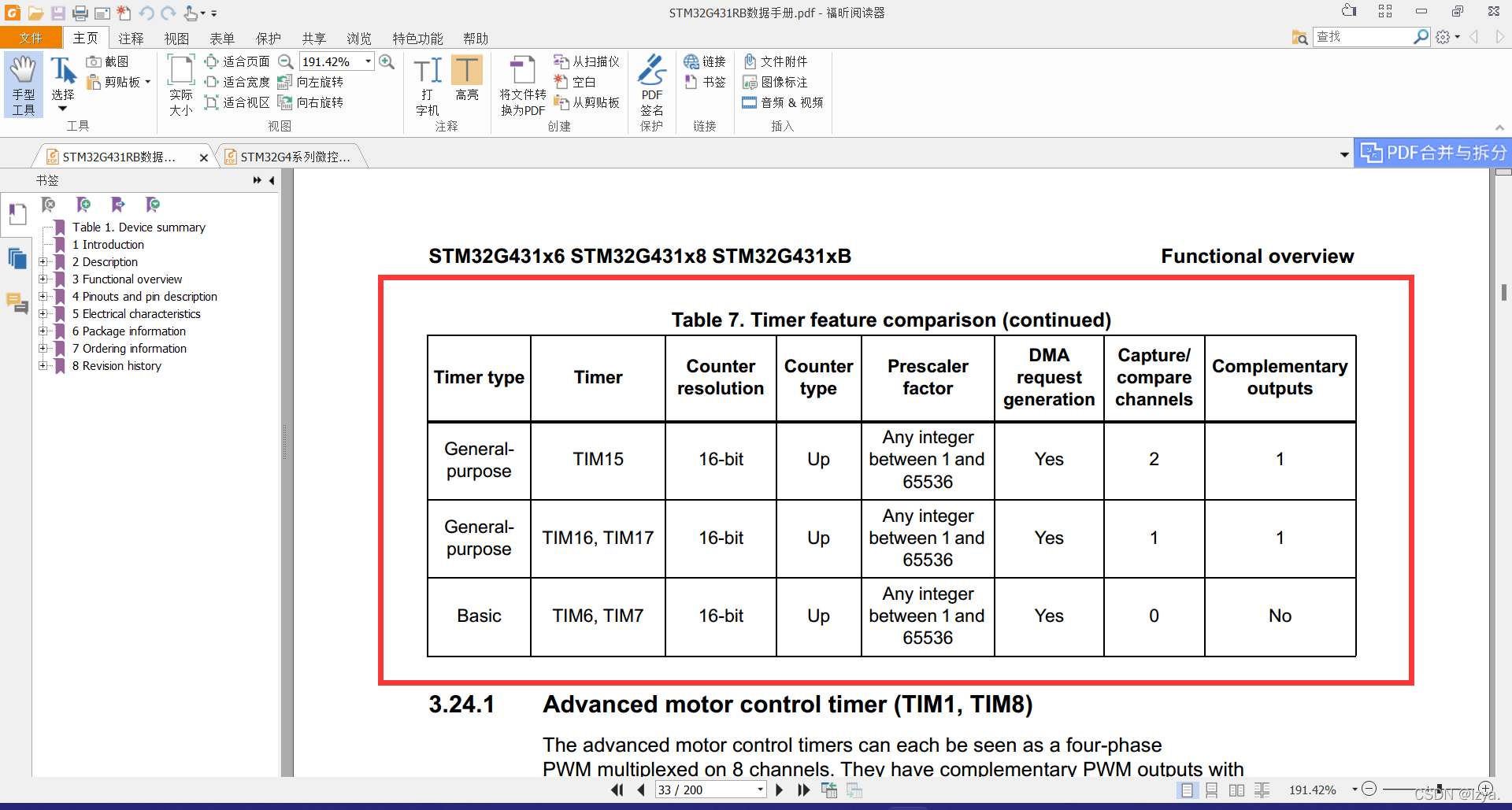Screen dimensions: 1512x810
Task: Enable continuous page view mode
Action: (1212, 790)
